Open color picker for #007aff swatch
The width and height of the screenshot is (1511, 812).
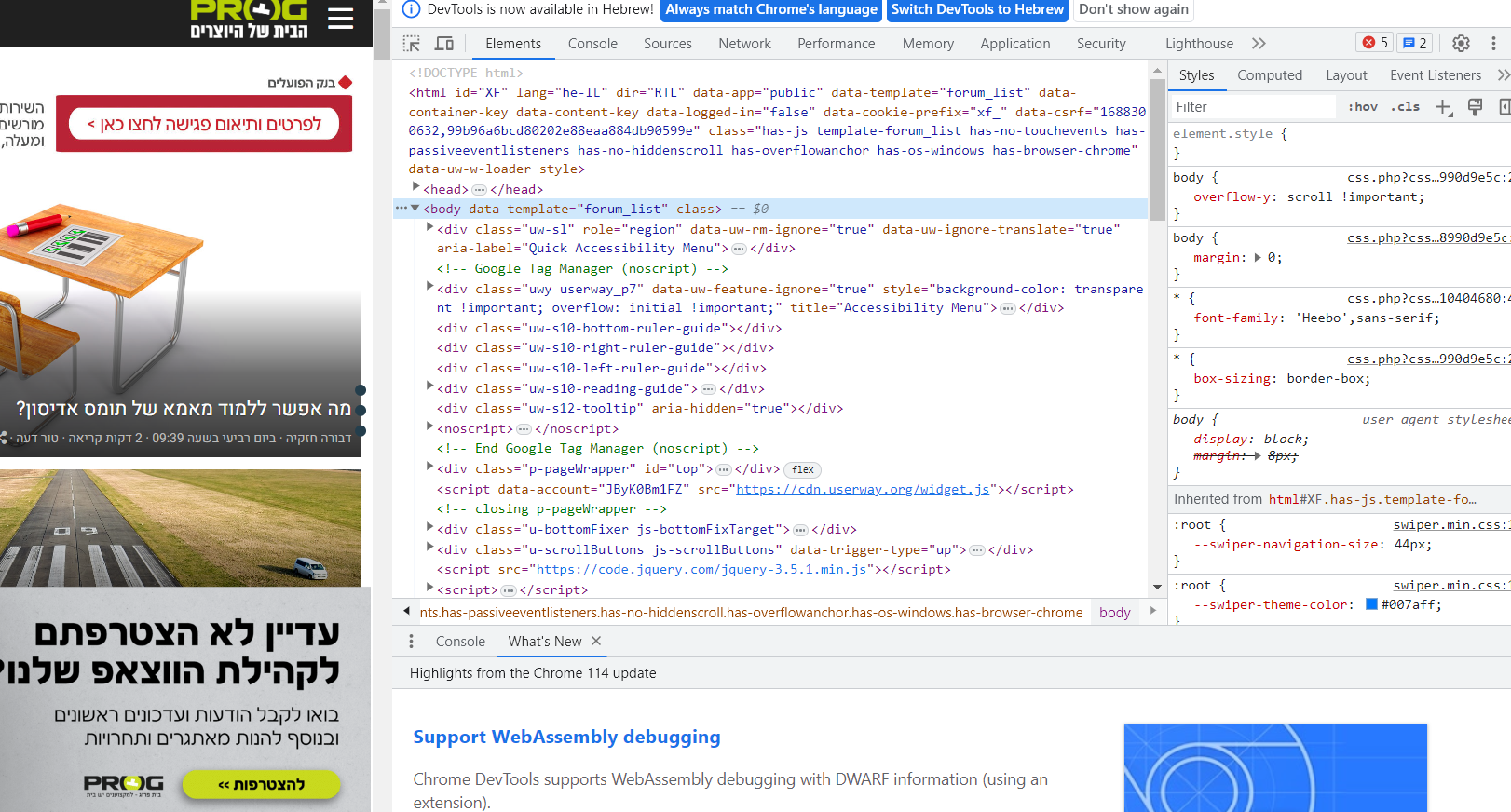point(1371,604)
